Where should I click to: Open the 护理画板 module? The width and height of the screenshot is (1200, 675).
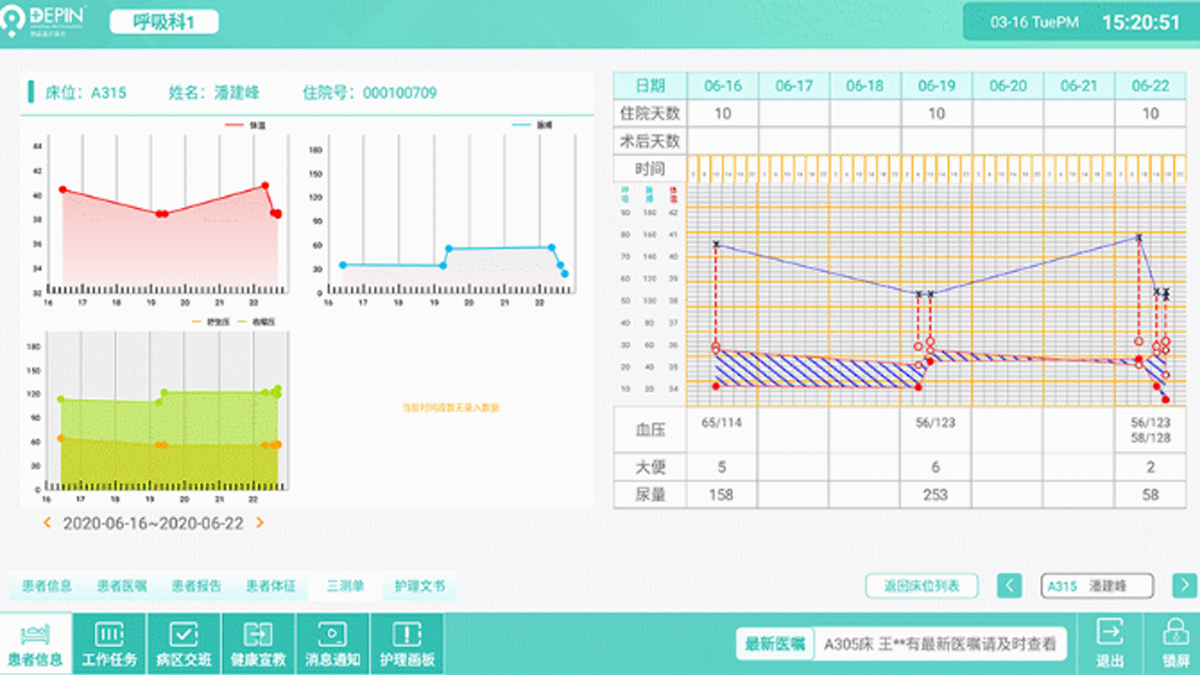(407, 644)
